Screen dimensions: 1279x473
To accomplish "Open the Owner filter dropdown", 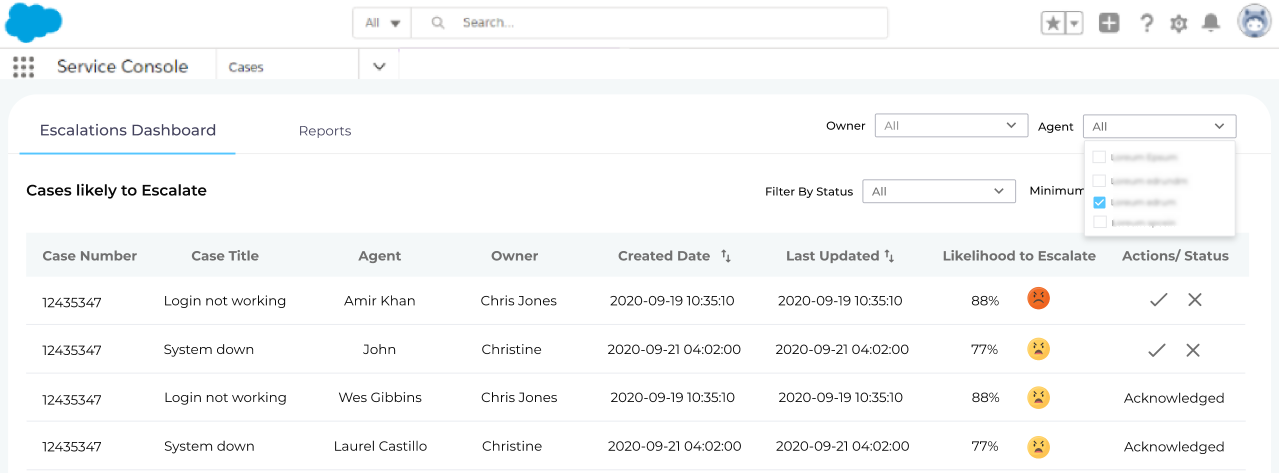I will tap(950, 126).
